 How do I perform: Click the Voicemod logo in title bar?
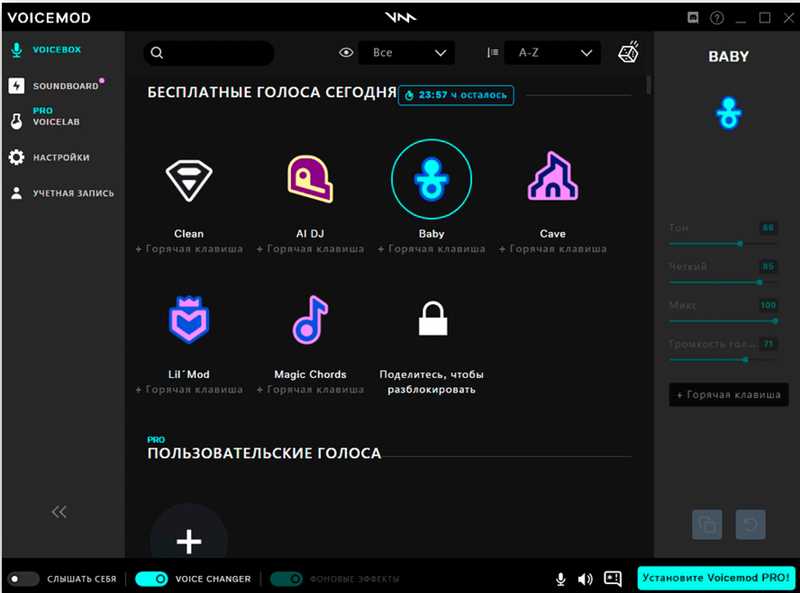[401, 17]
